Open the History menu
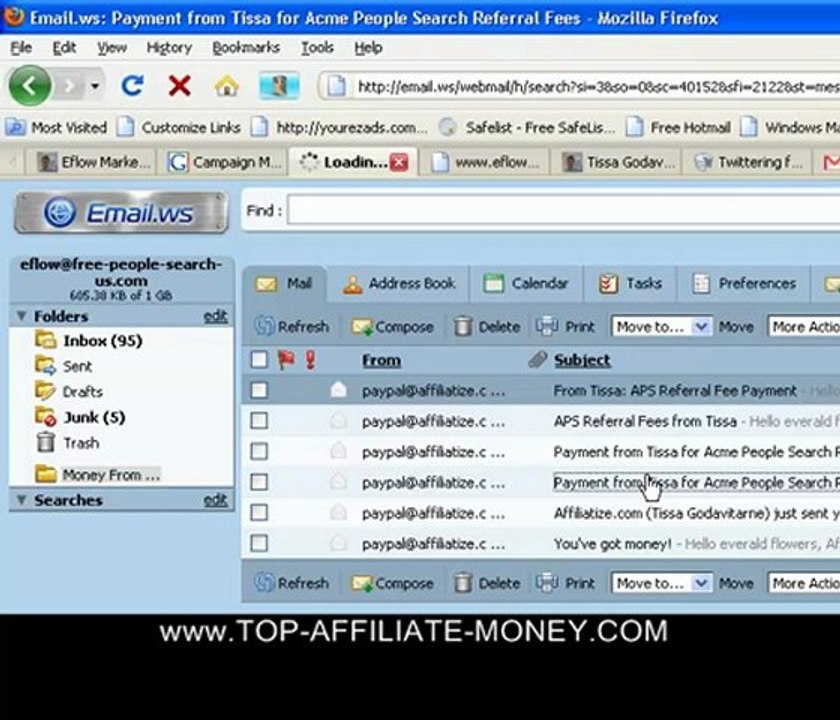Viewport: 840px width, 720px height. (169, 48)
